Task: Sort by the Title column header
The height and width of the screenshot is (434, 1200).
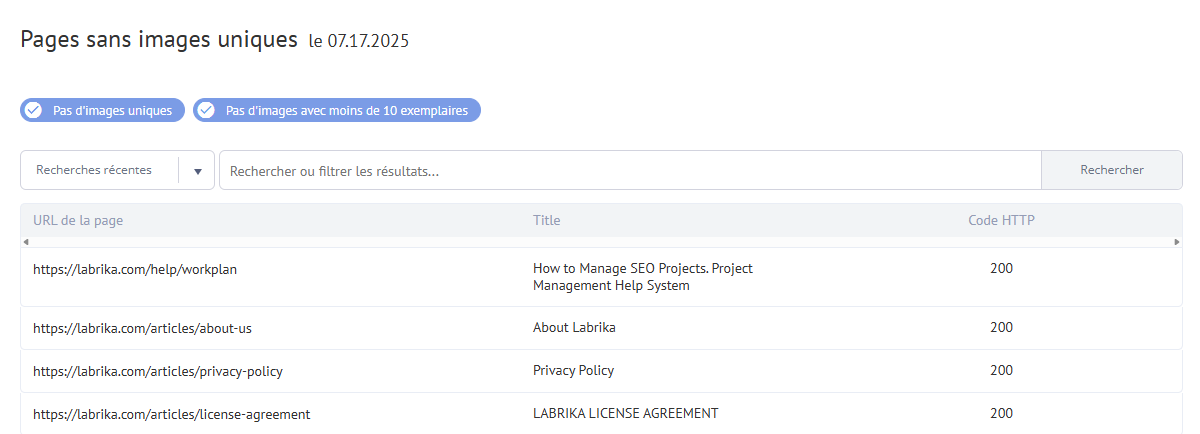Action: click(x=547, y=220)
